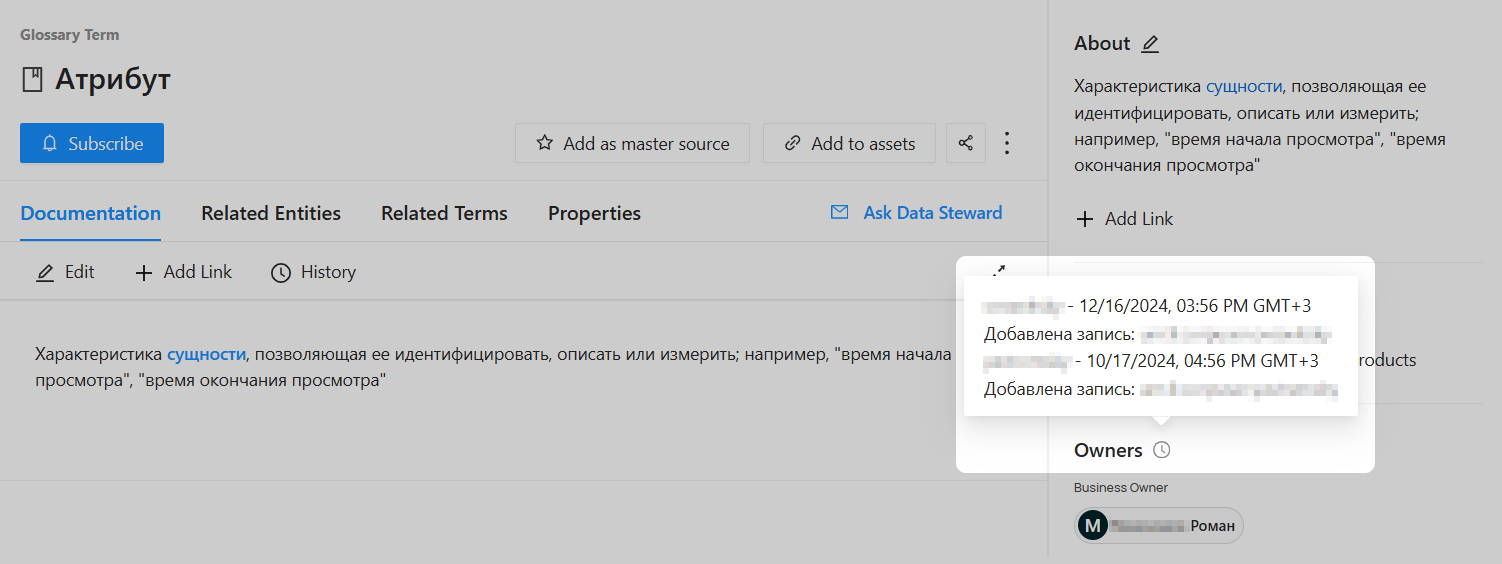The image size is (1502, 564).
Task: Expand documentation to full screen
Action: pos(998,271)
